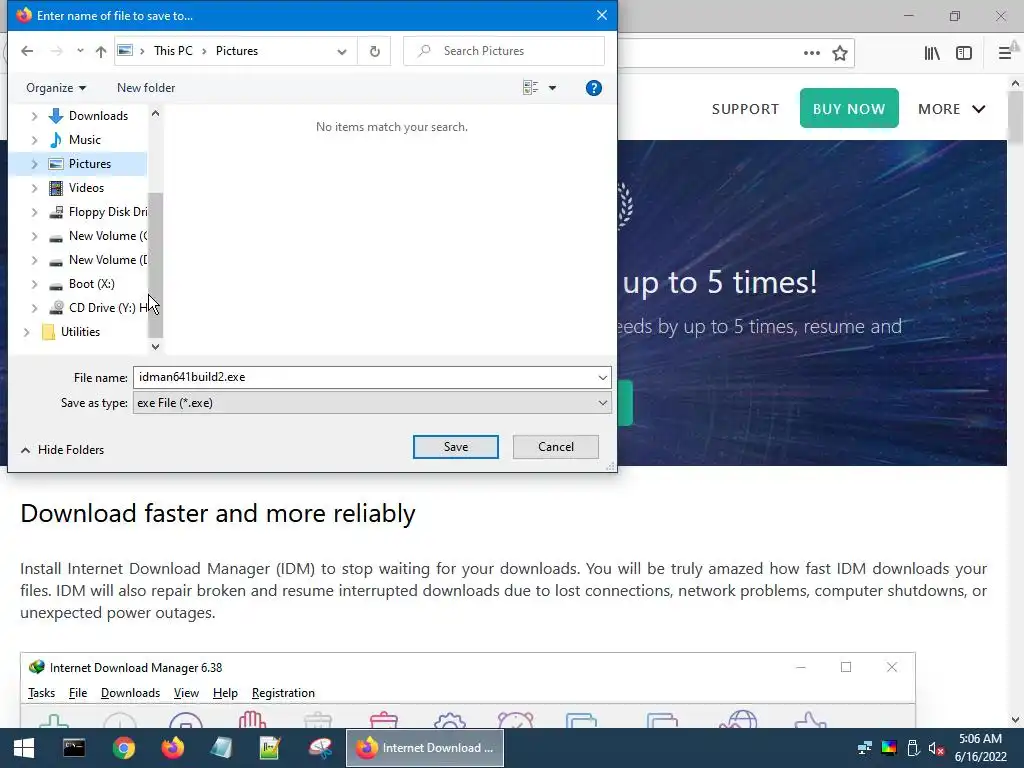Expand the address path history dropdown
Image resolution: width=1024 pixels, height=768 pixels.
pyautogui.click(x=342, y=51)
